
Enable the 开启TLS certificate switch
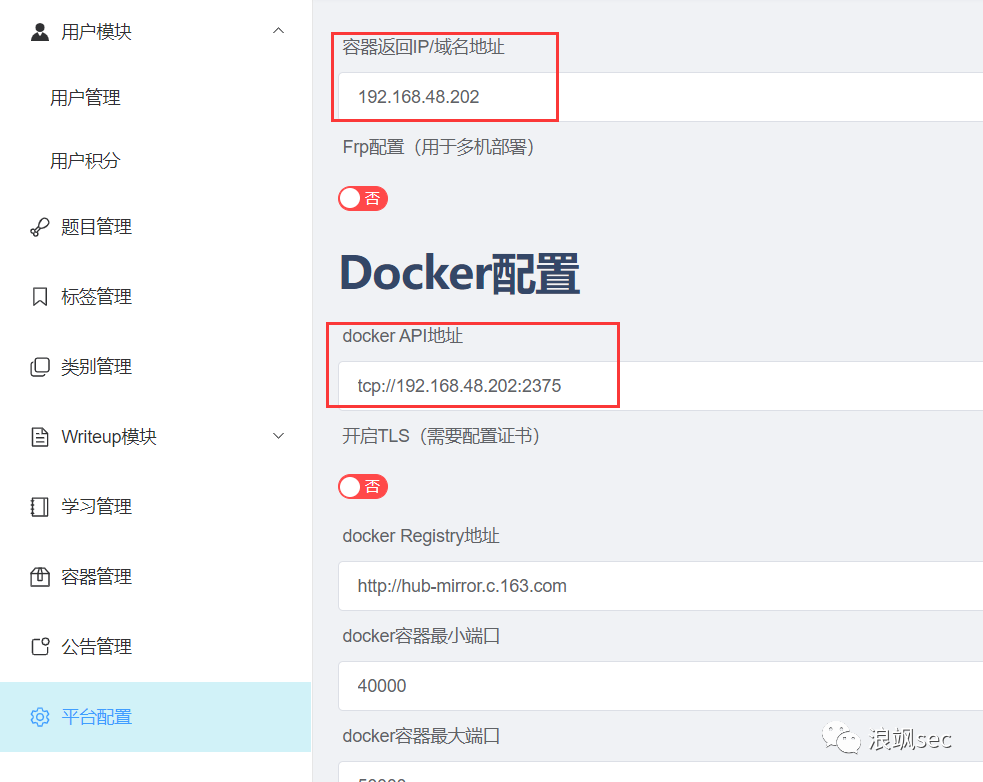coord(363,487)
